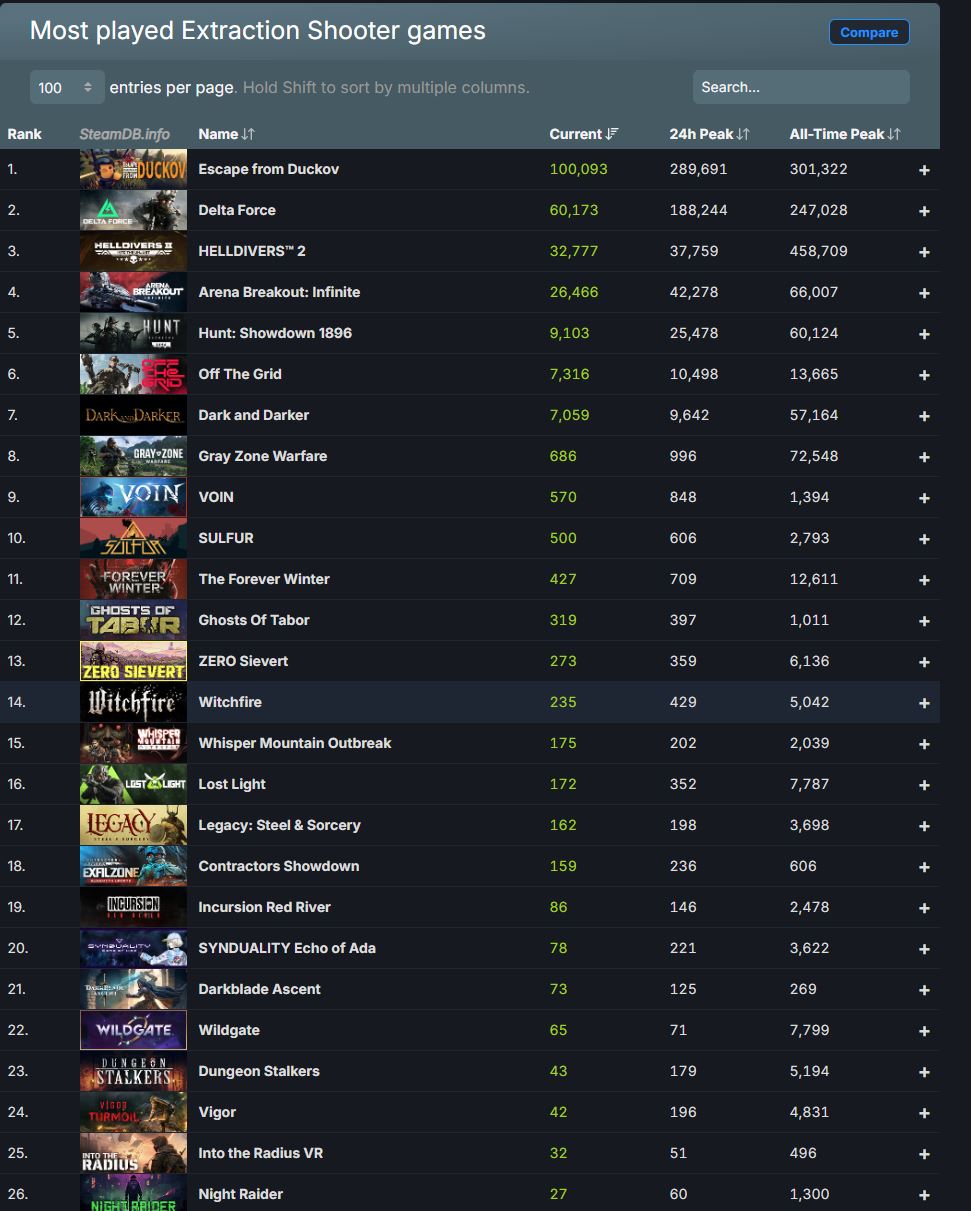
Task: Add SYNDUALITY Echo of Ada with plus icon
Action: [924, 949]
